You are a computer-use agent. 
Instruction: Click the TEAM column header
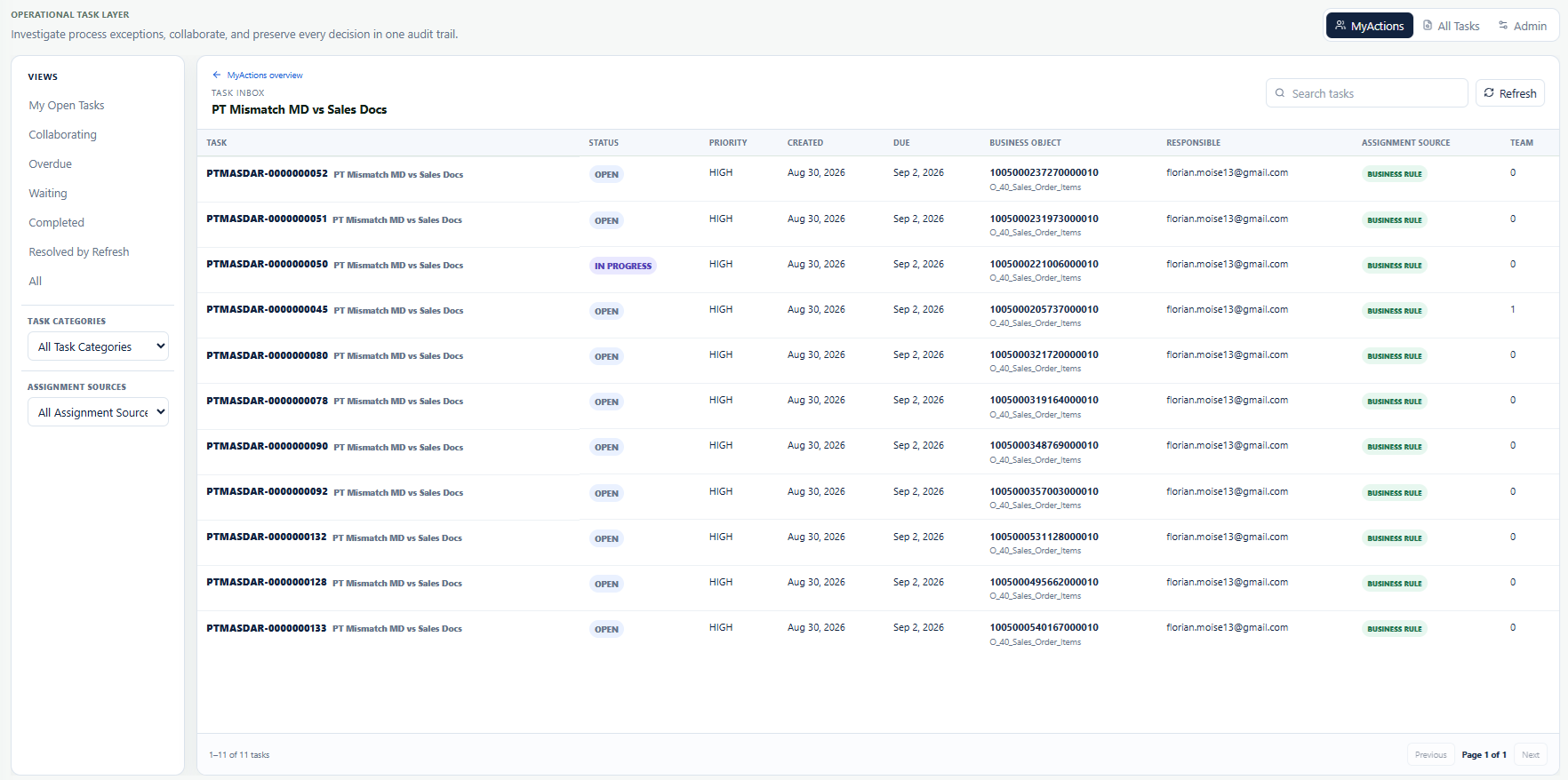tap(1521, 143)
